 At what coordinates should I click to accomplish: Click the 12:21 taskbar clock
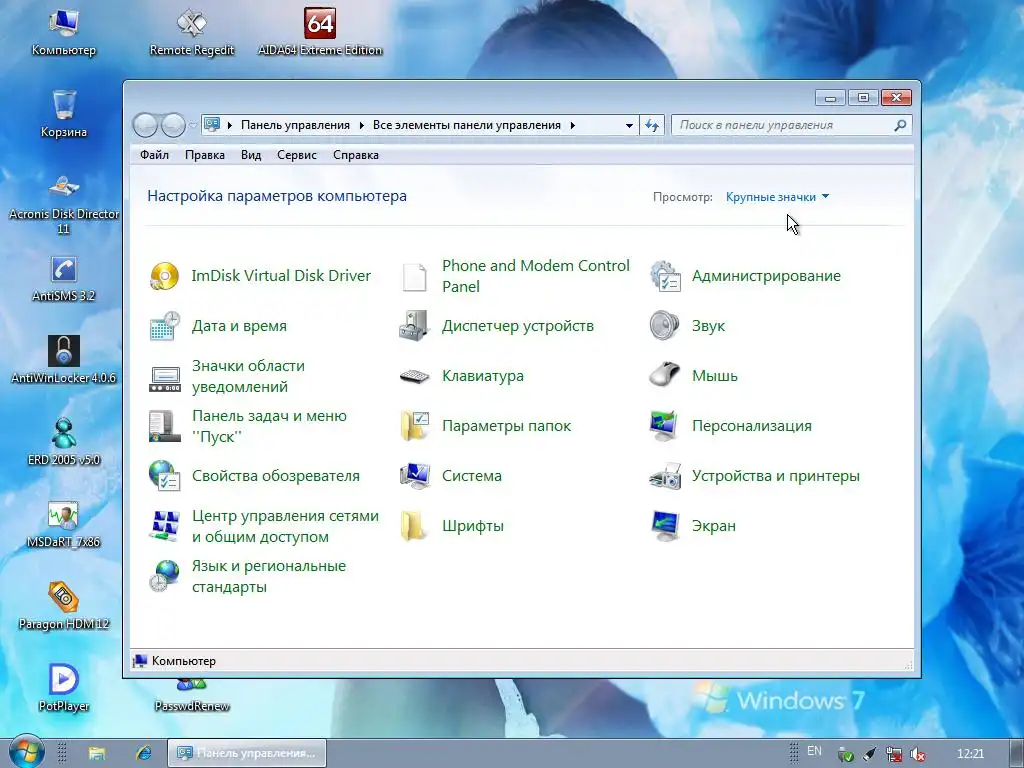970,754
